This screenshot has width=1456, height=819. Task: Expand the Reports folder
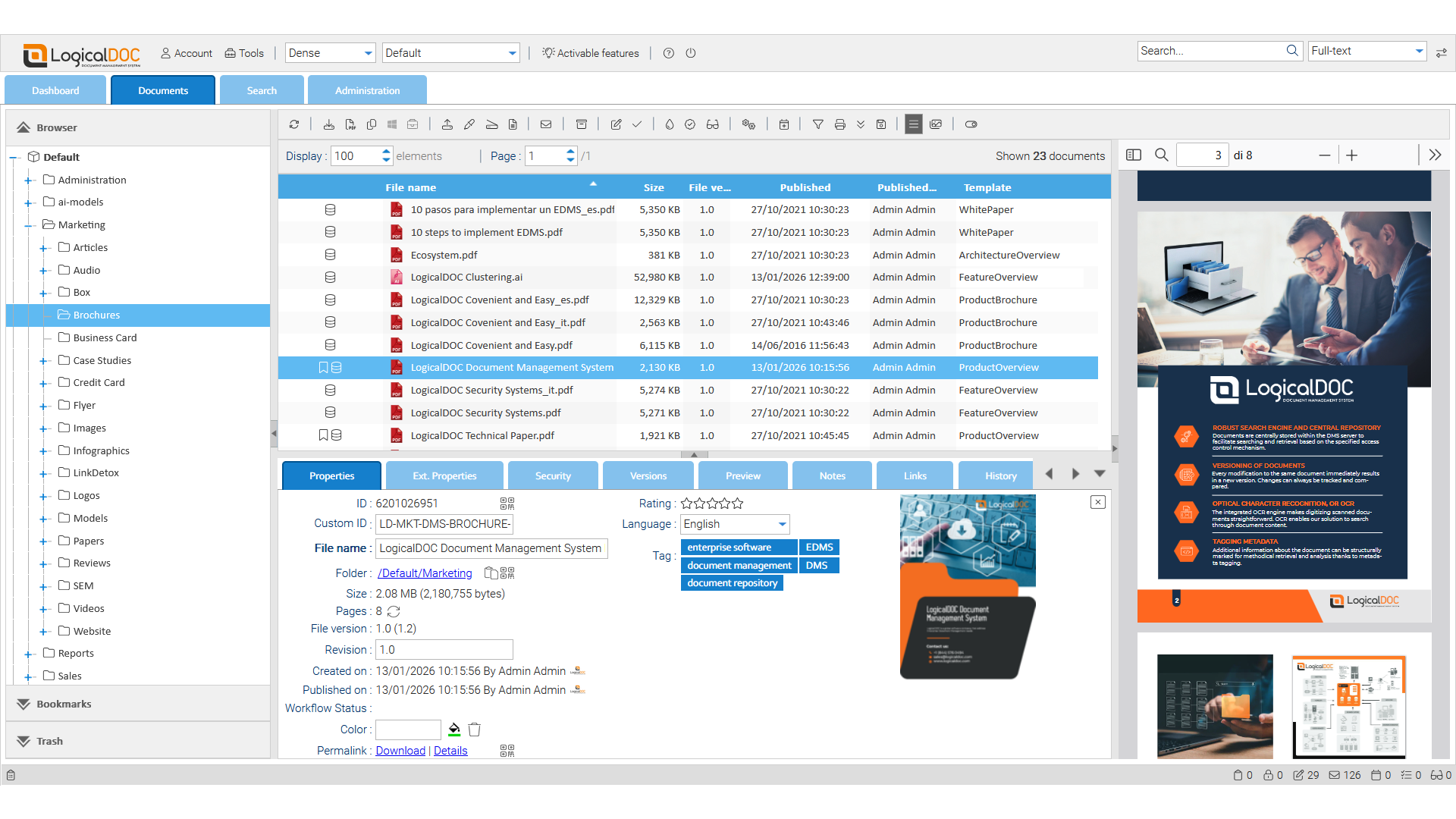[29, 653]
